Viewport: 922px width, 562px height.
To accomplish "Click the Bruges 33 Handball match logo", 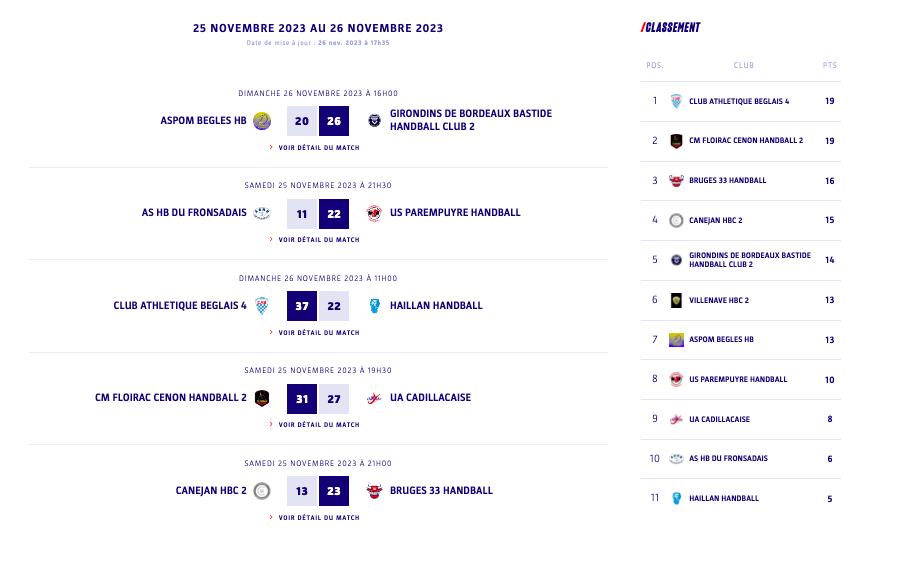I will [x=374, y=491].
